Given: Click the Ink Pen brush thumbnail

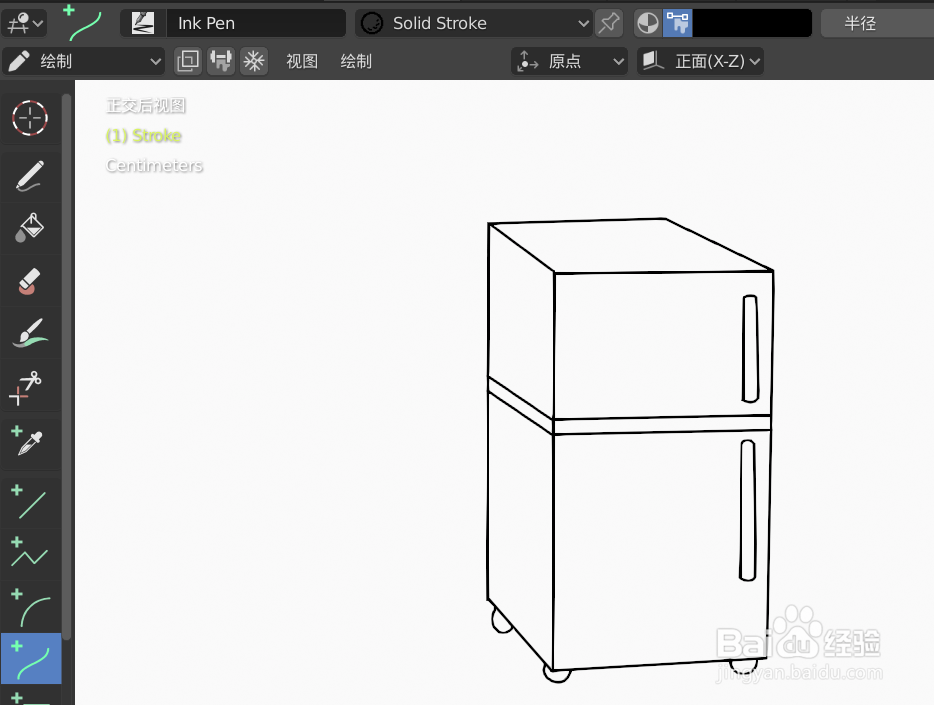Looking at the screenshot, I should point(143,23).
